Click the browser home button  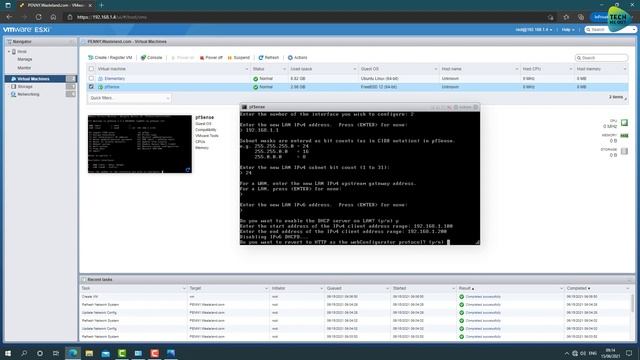[x=53, y=17]
